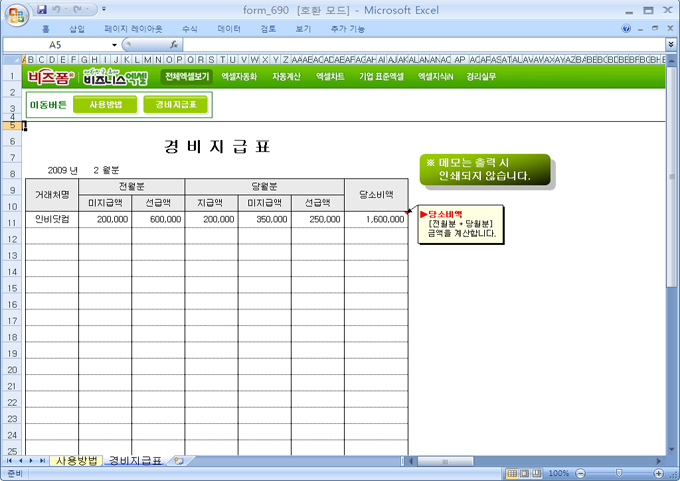Switch to Page Break Preview icon
Image resolution: width=680 pixels, height=481 pixels.
pyautogui.click(x=536, y=473)
